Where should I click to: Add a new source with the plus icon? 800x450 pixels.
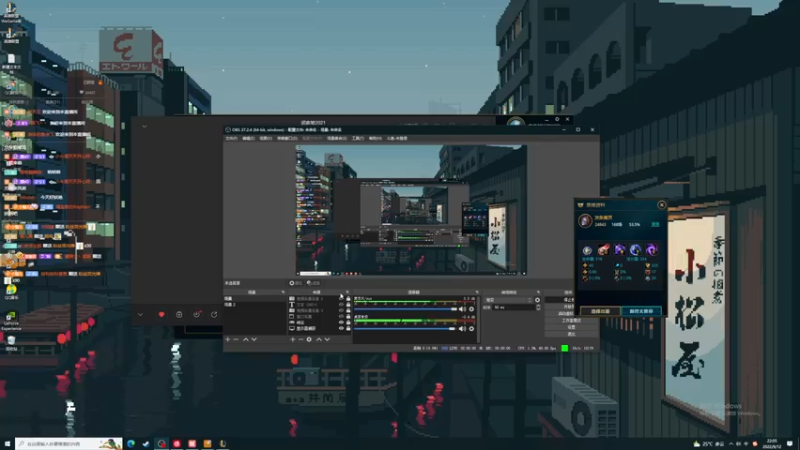(292, 339)
